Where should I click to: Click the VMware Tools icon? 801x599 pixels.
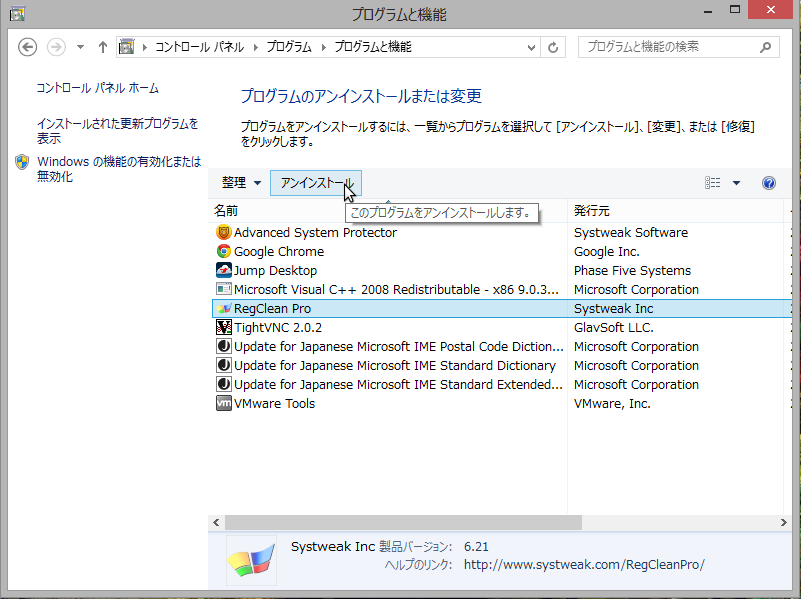coord(223,403)
